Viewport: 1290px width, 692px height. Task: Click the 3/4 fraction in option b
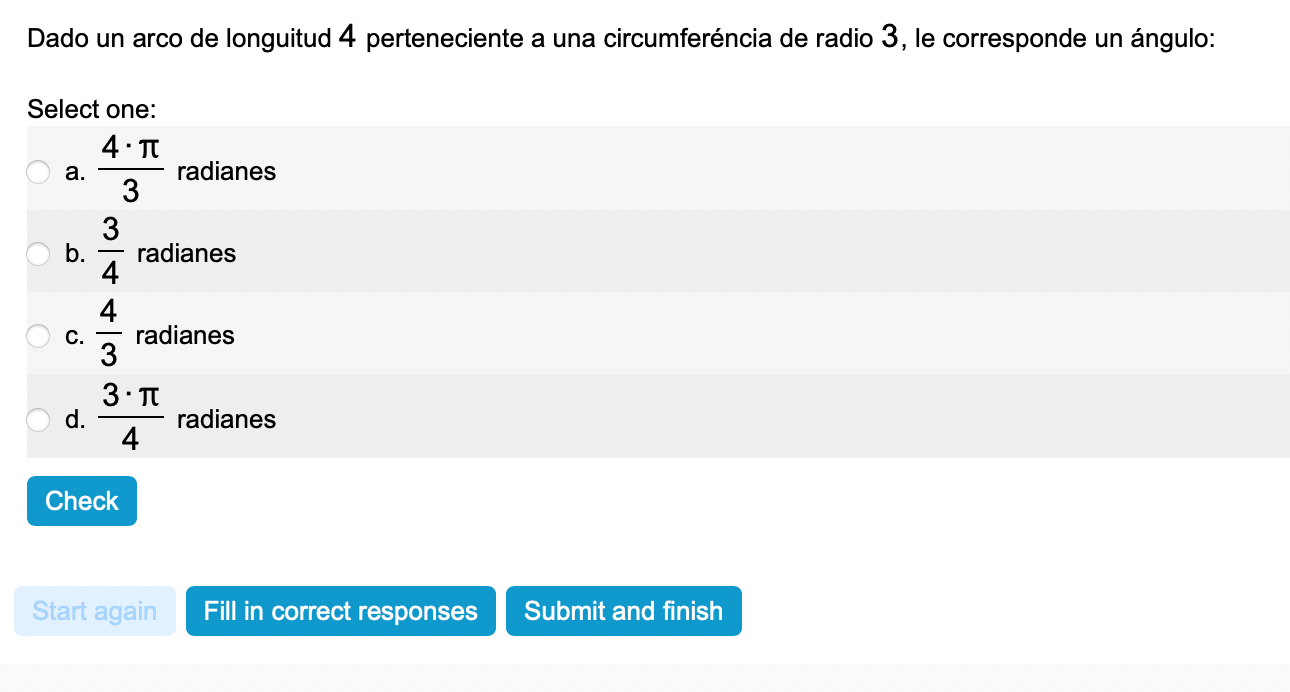[x=110, y=252]
